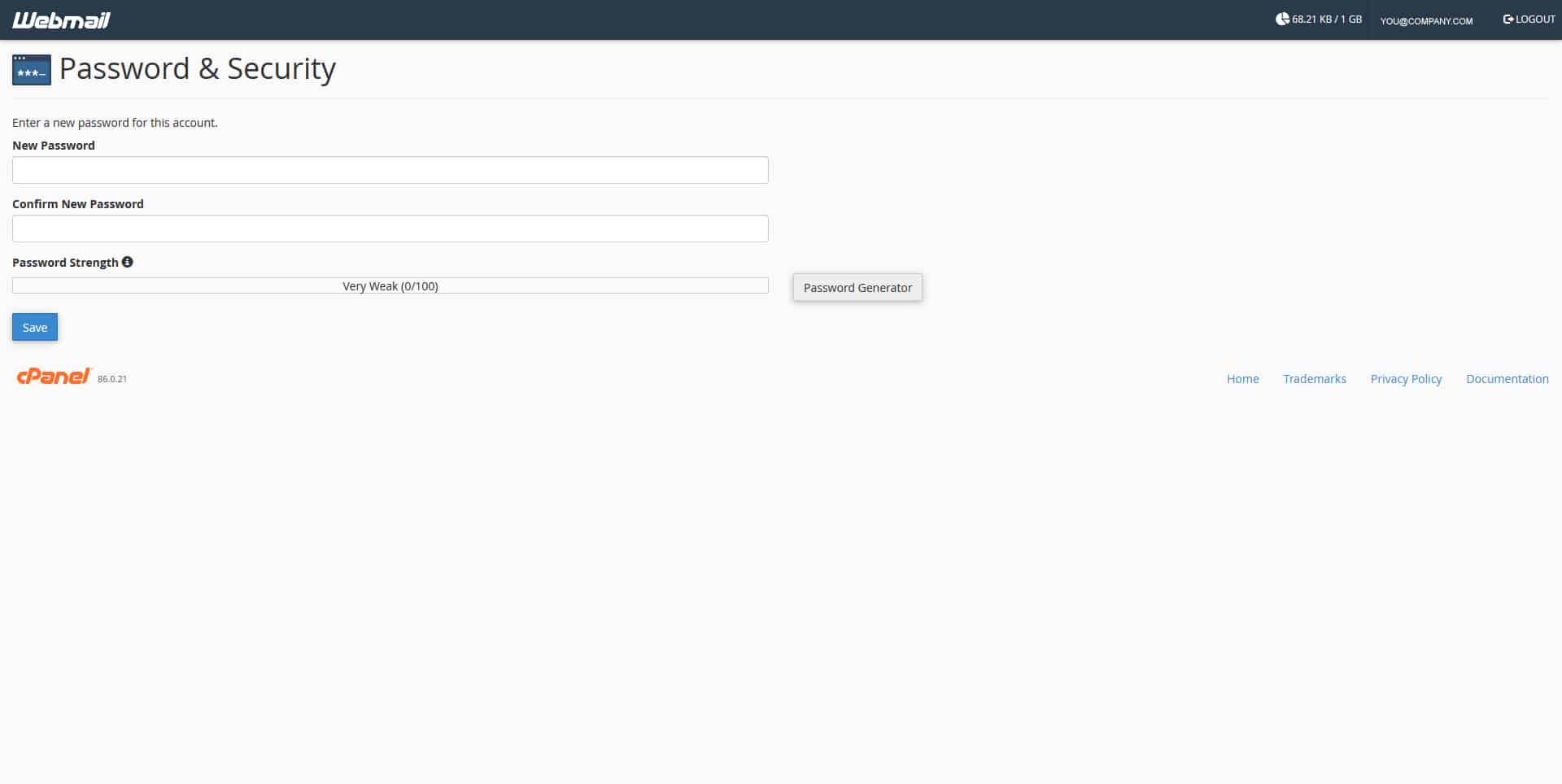Click the 86.0.21 version number
The width and height of the screenshot is (1562, 784).
[x=112, y=379]
